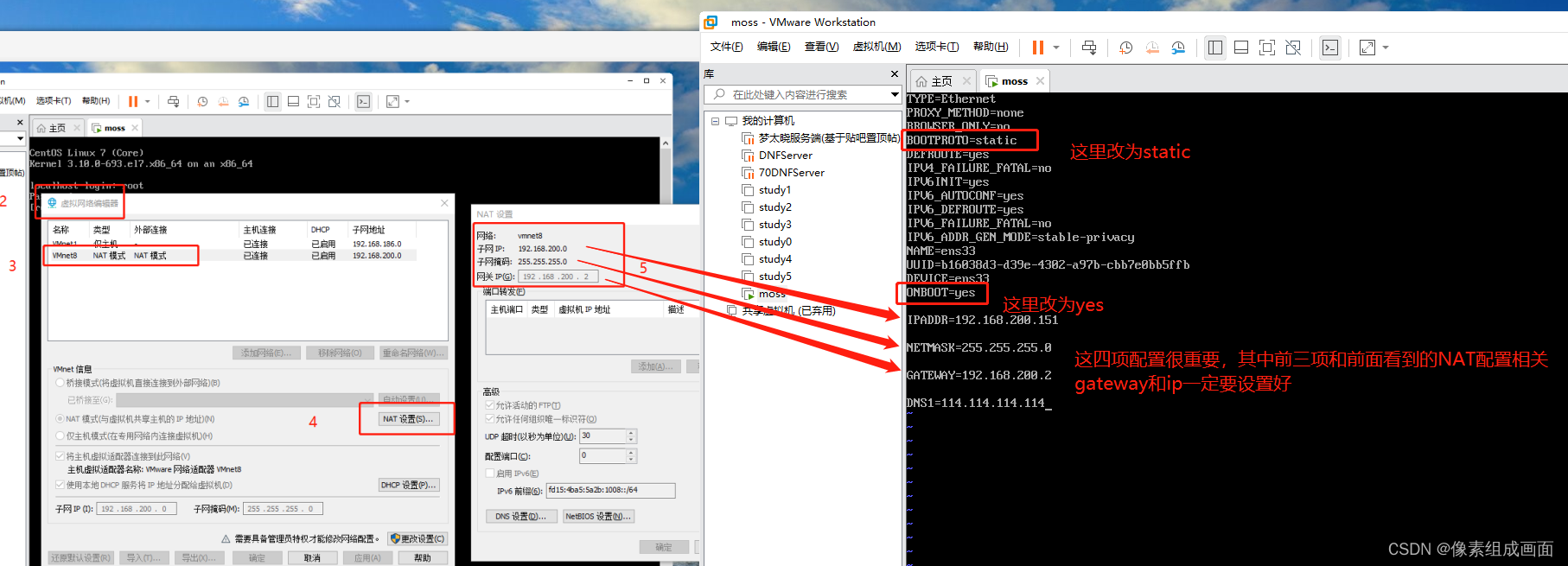Click take snapshot icon in left VMware window
Image resolution: width=1568 pixels, height=566 pixels.
click(202, 101)
